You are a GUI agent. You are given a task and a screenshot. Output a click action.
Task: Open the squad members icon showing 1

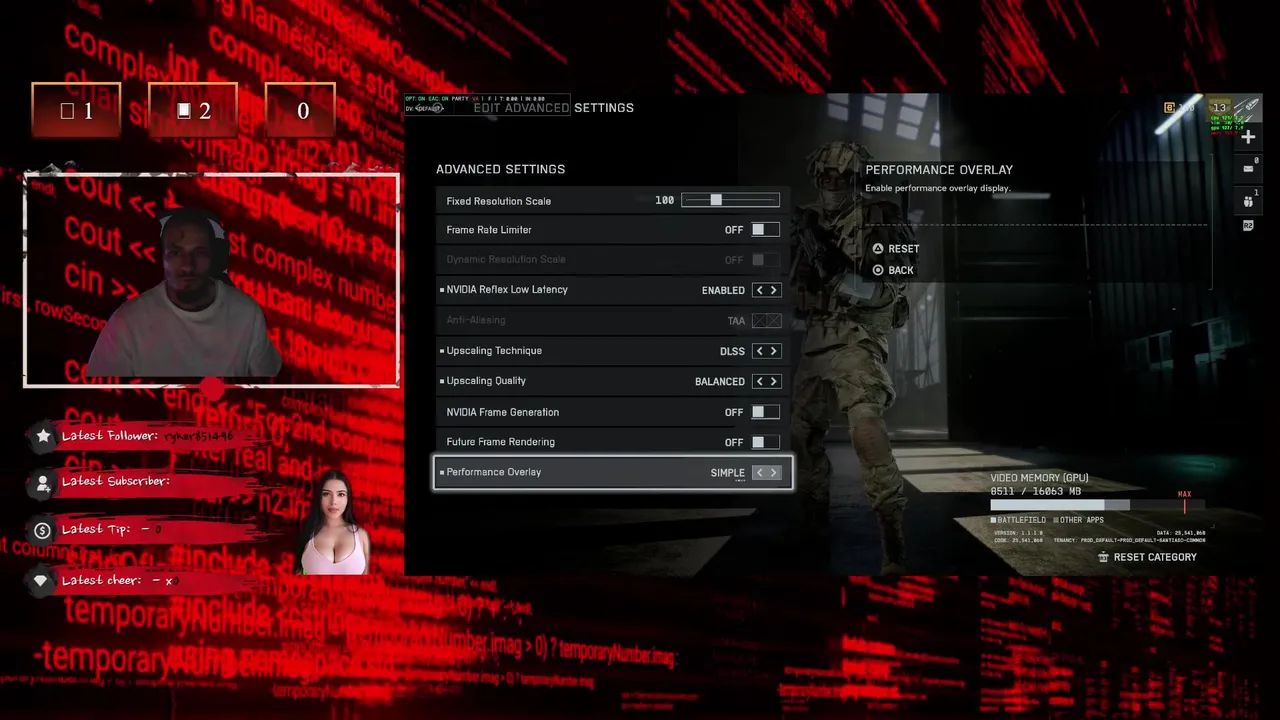coord(1248,201)
